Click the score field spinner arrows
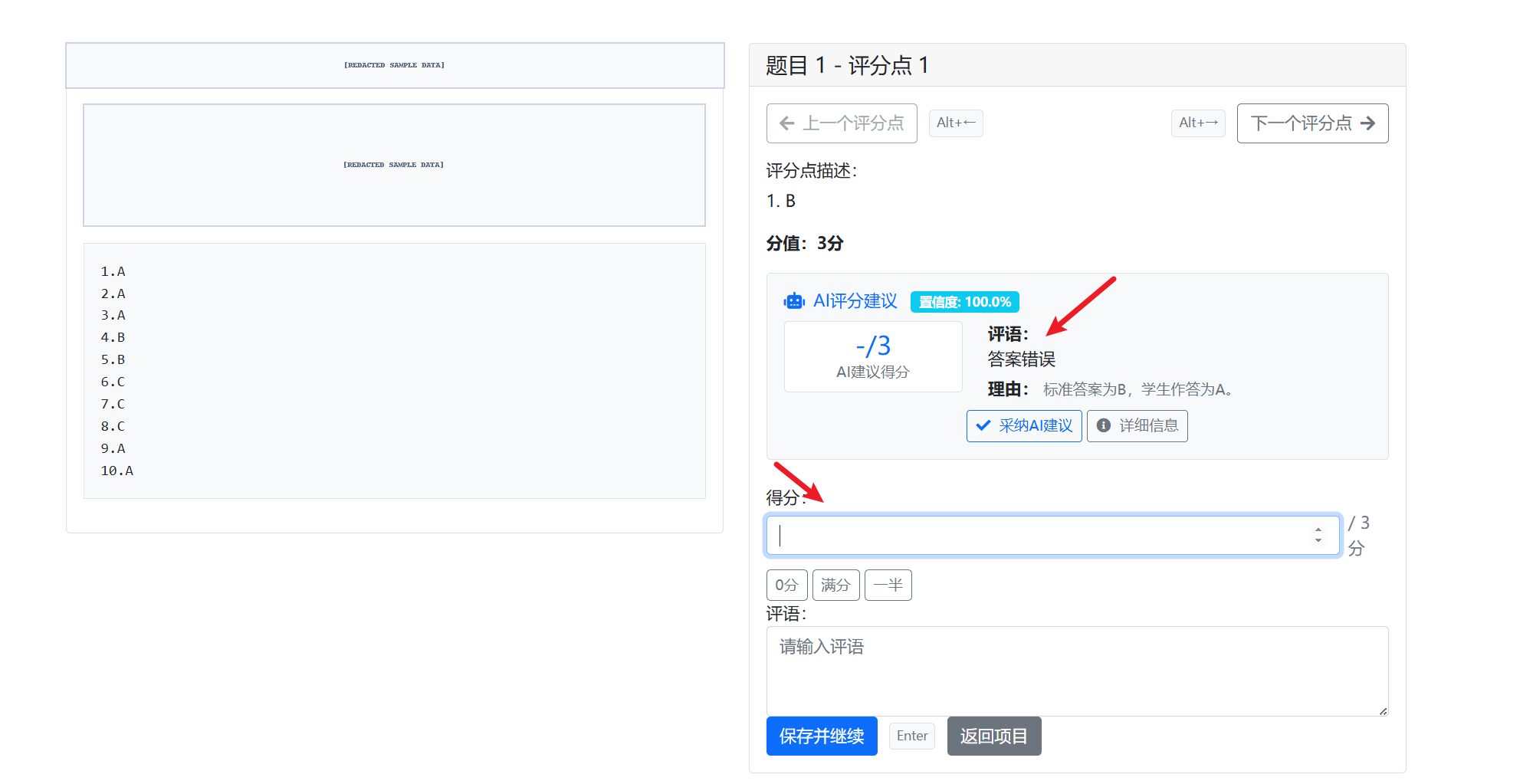 point(1318,535)
